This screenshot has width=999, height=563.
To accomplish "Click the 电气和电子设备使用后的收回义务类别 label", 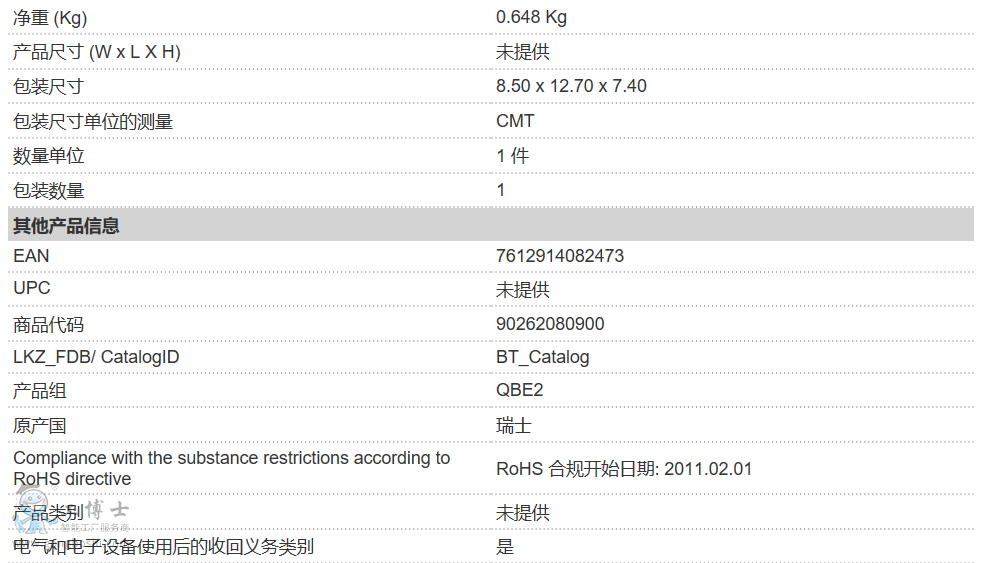I will point(163,546).
